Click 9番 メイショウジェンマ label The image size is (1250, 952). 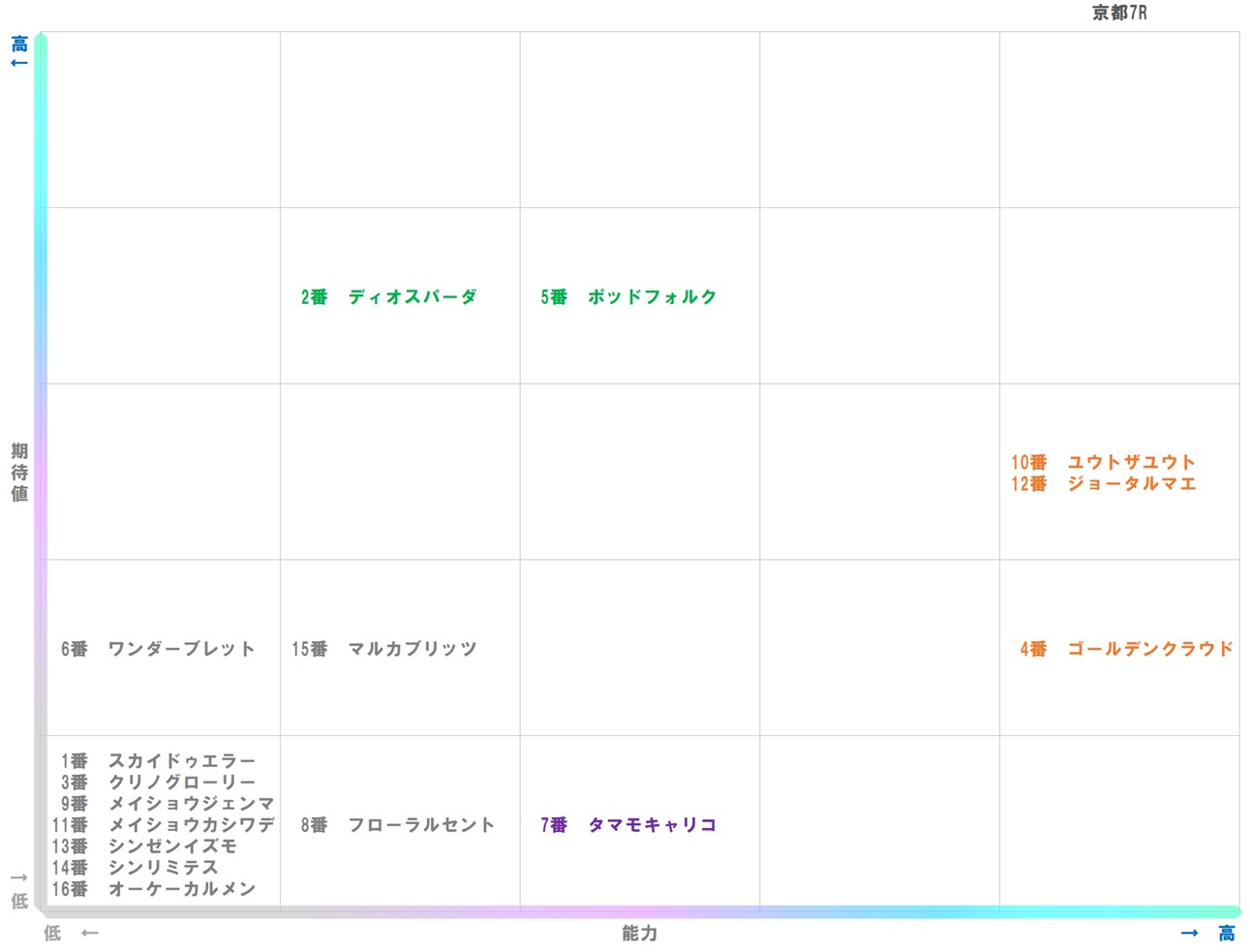(x=169, y=803)
